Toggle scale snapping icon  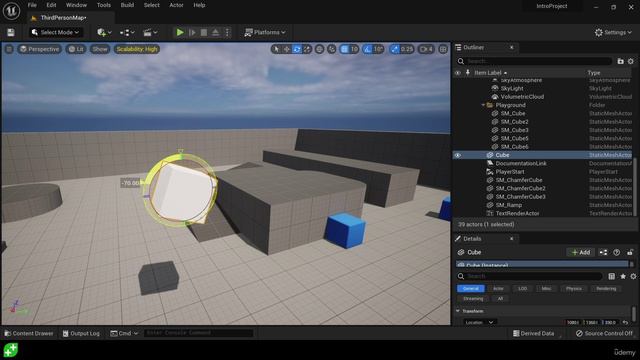394,49
